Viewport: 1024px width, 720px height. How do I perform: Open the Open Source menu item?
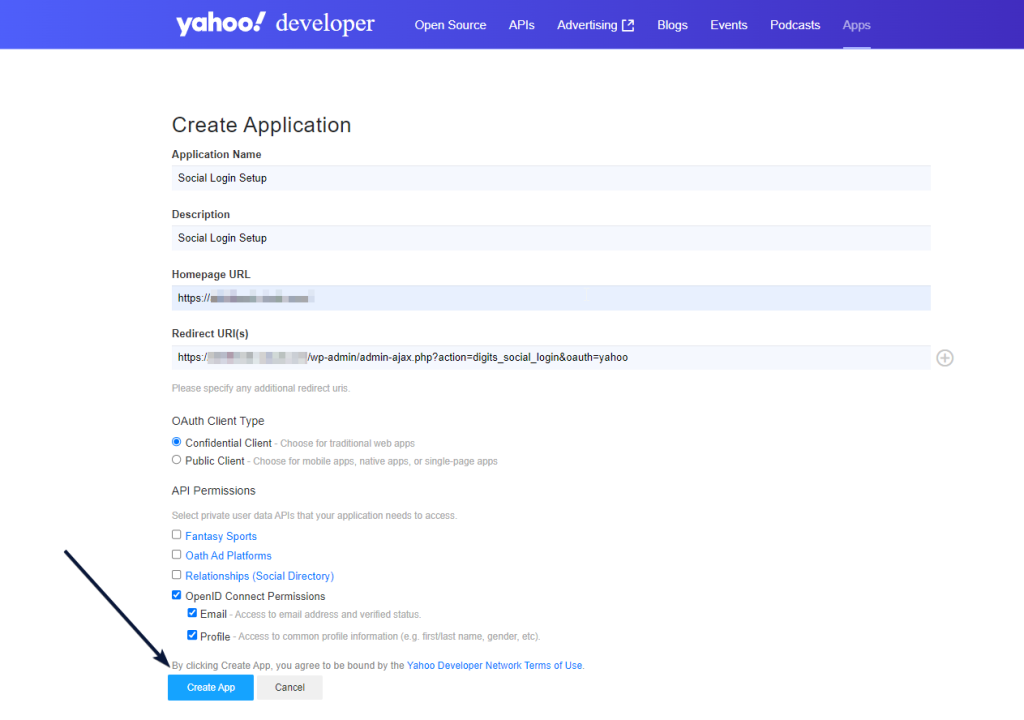click(x=450, y=25)
